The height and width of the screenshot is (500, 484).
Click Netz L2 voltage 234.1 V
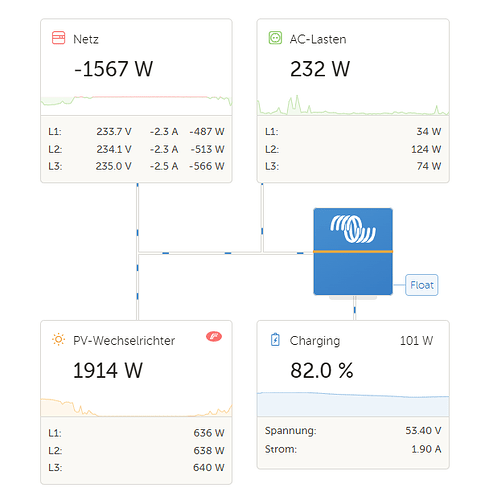click(x=114, y=149)
